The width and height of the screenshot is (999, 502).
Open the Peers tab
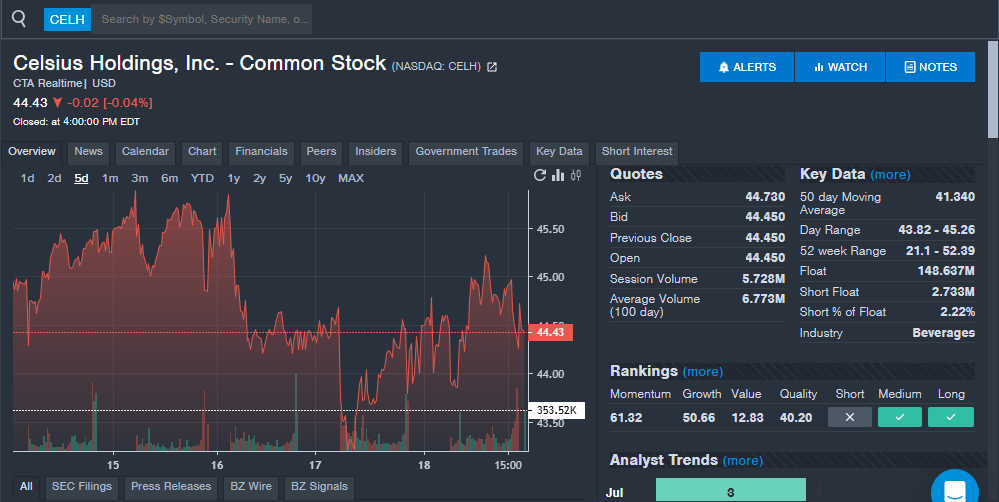(x=321, y=152)
